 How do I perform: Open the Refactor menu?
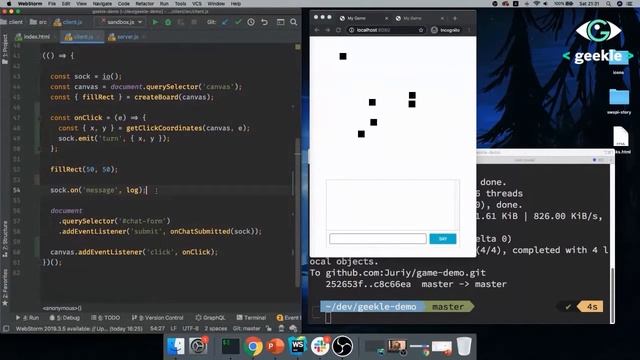[x=144, y=4]
